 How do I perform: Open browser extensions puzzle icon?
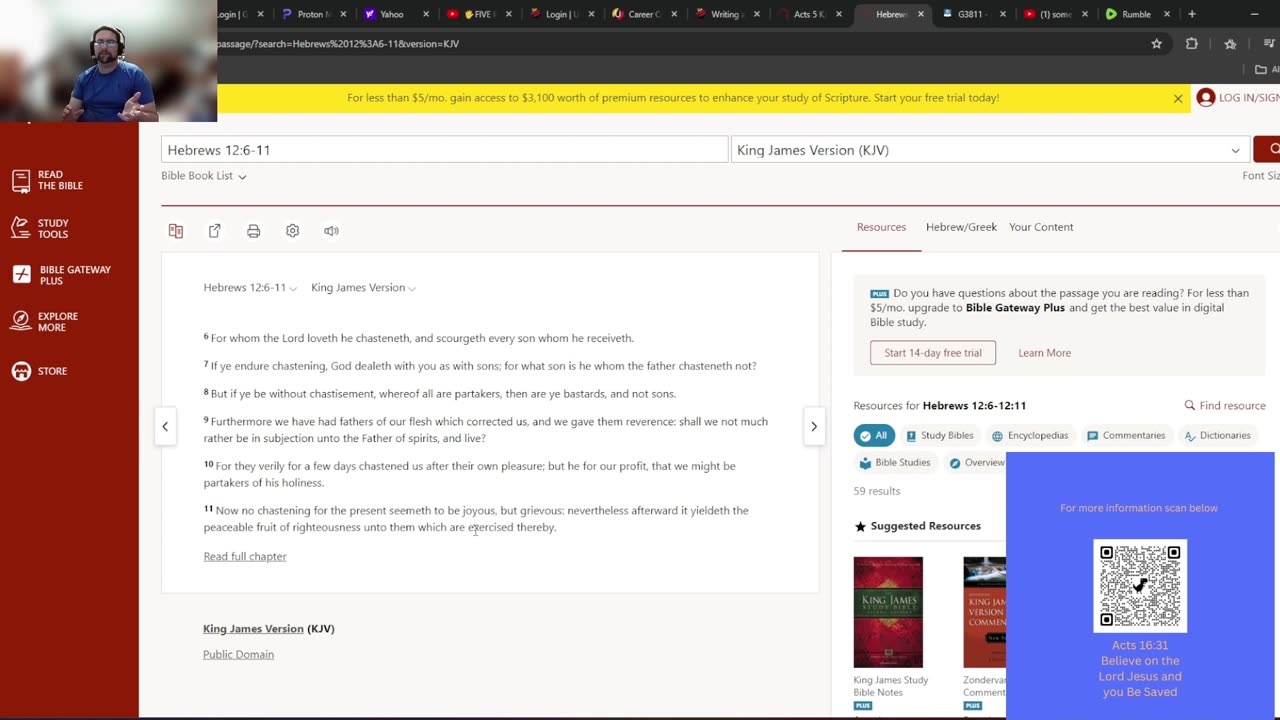click(1191, 44)
